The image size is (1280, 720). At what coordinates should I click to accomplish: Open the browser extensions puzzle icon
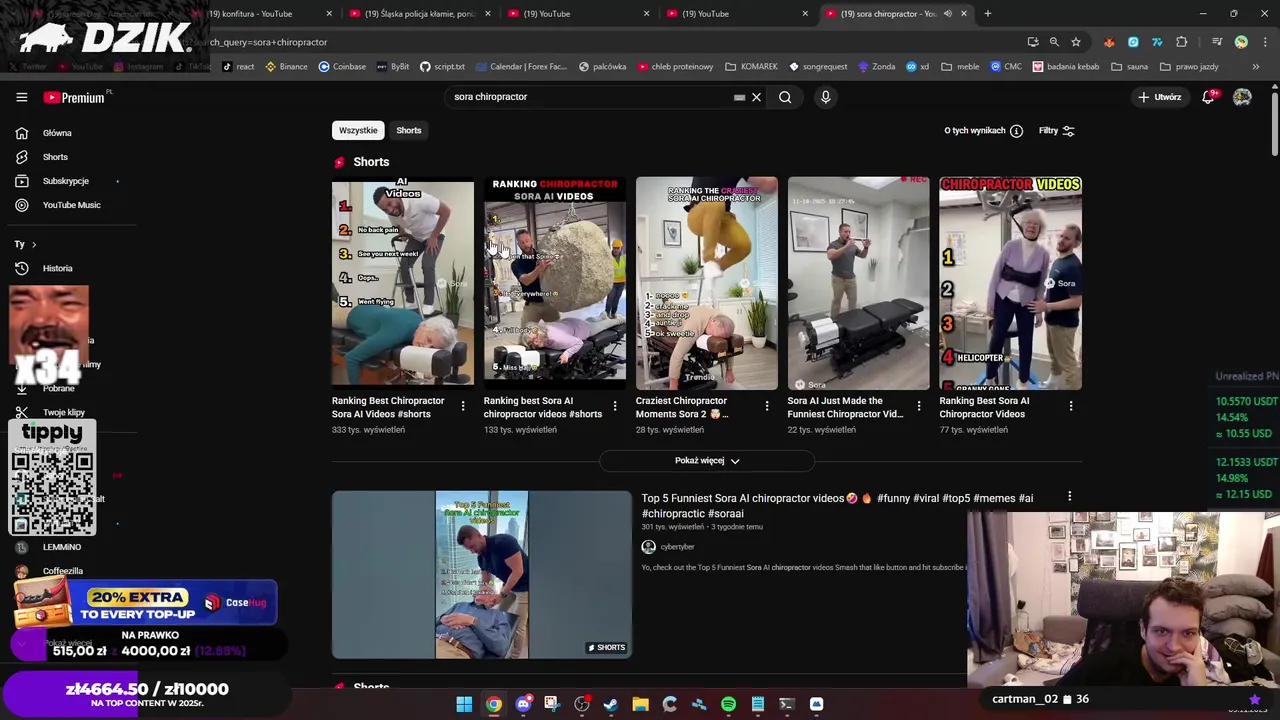[1182, 42]
